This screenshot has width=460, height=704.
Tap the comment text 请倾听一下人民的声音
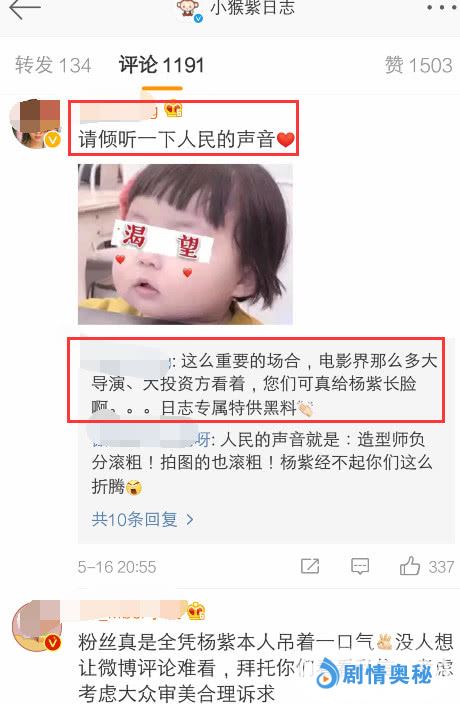177,140
